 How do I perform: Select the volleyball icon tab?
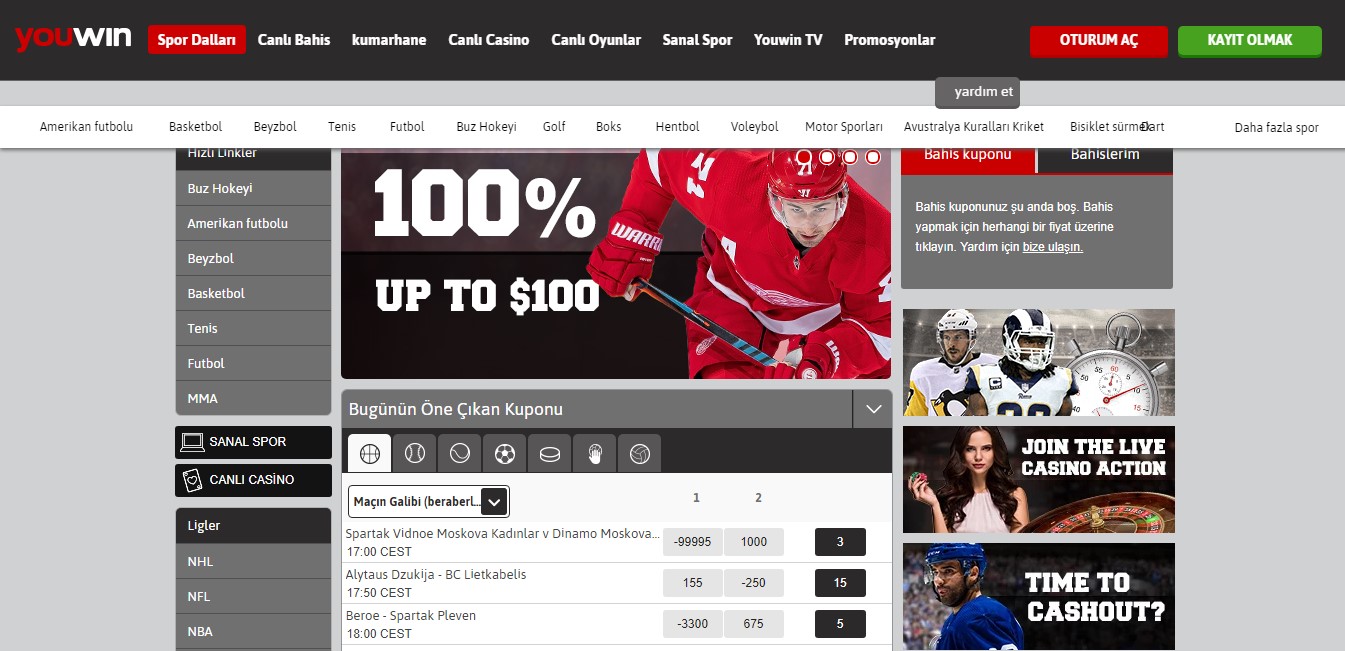coord(640,454)
